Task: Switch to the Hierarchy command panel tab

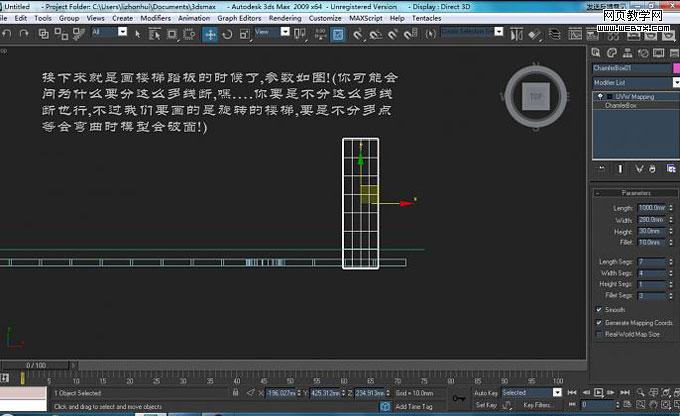Action: (627, 53)
